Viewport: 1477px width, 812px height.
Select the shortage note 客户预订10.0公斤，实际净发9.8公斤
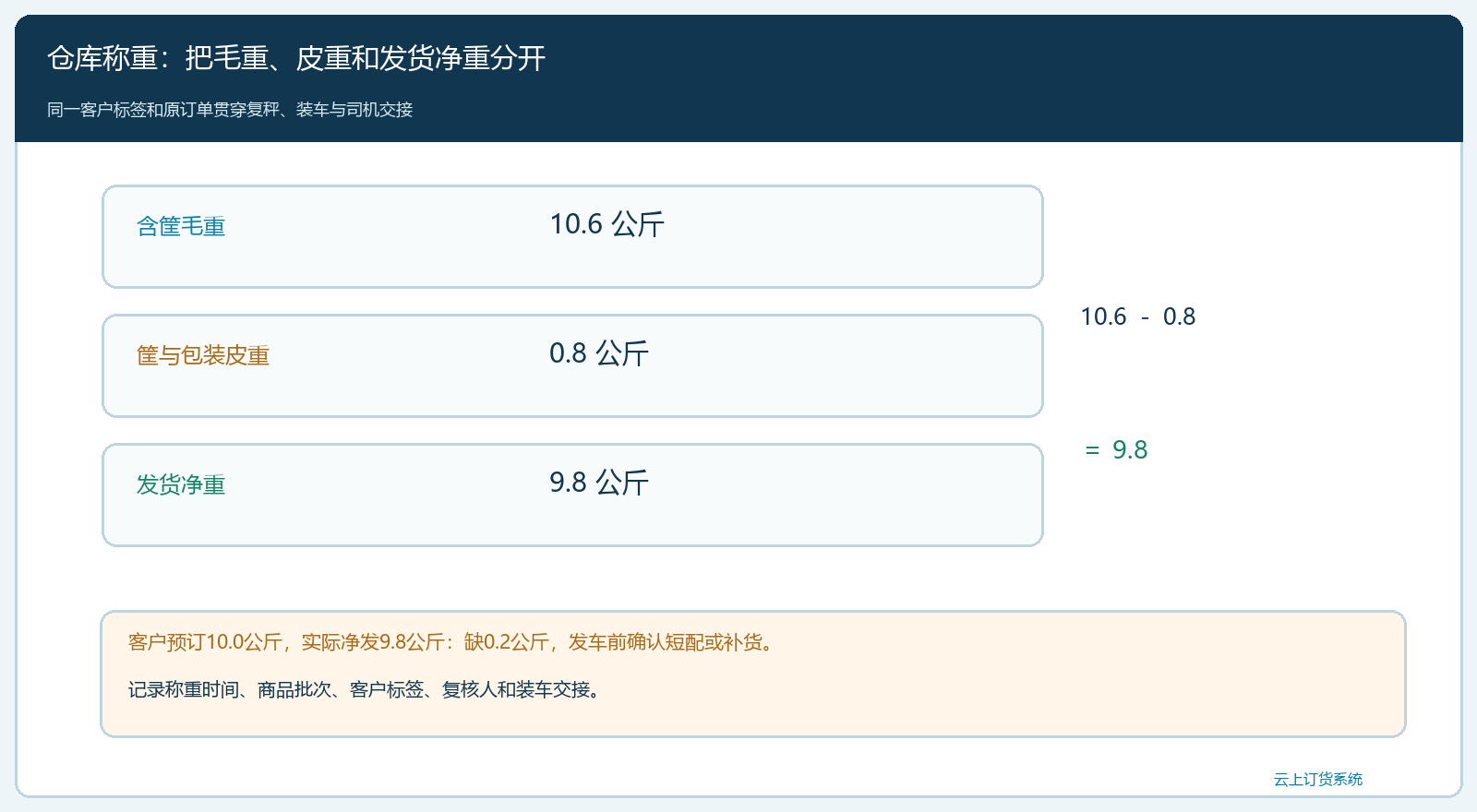286,642
